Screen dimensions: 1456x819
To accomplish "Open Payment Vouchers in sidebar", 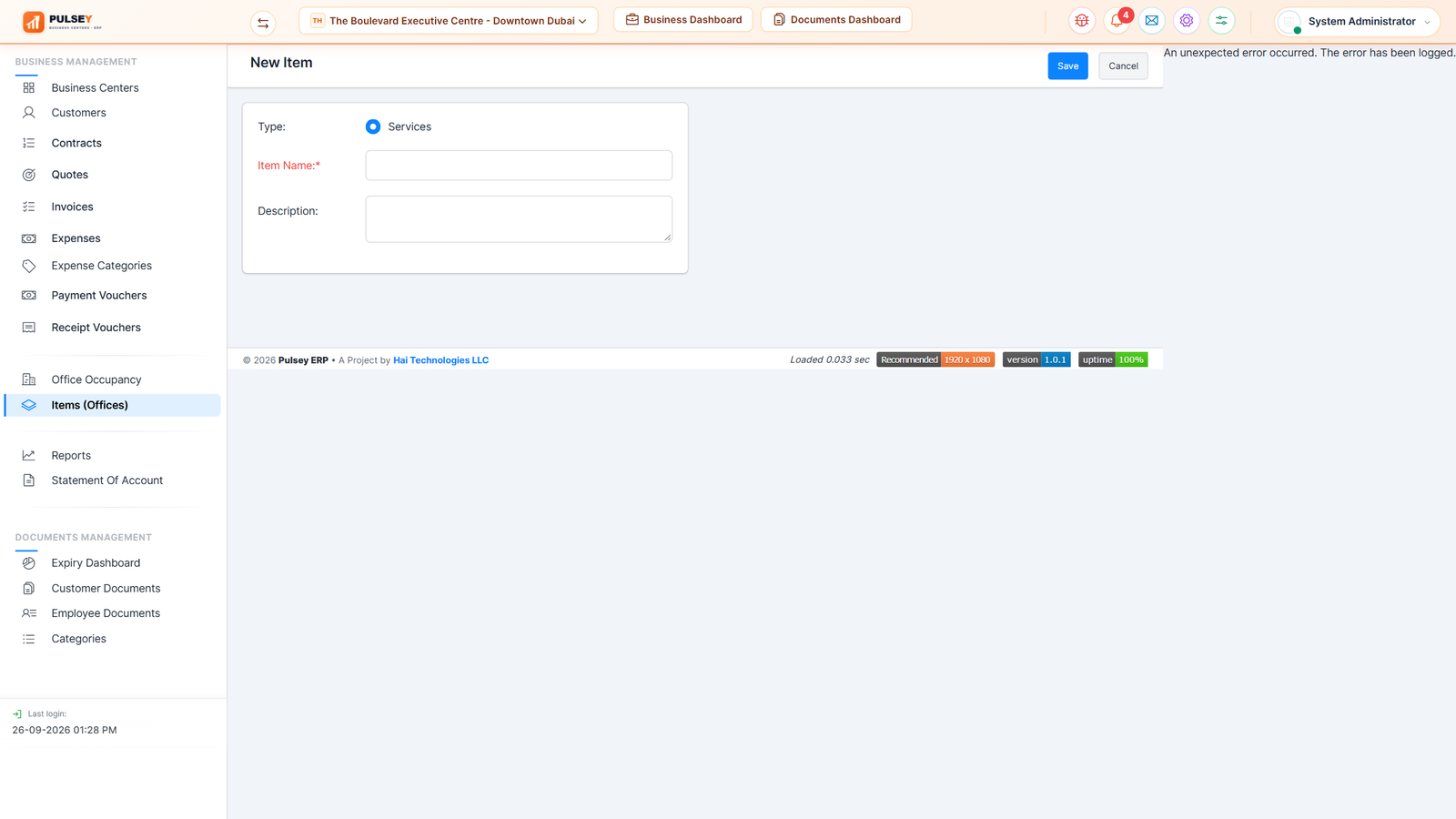I will [99, 296].
